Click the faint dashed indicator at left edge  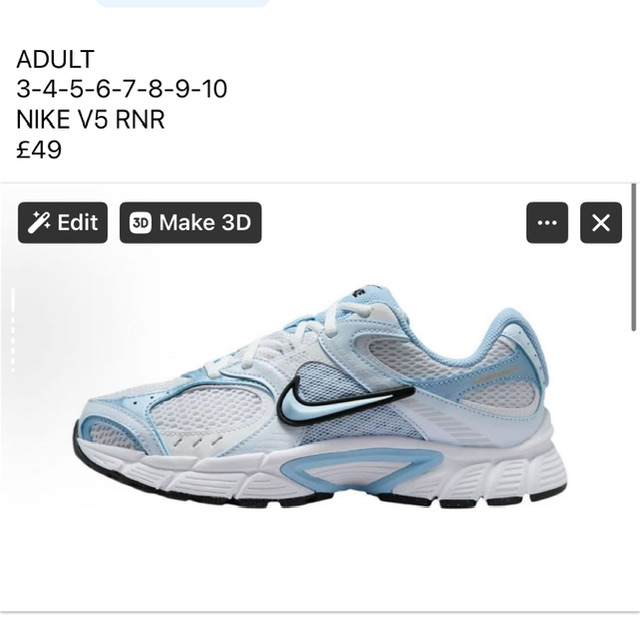(x=13, y=330)
